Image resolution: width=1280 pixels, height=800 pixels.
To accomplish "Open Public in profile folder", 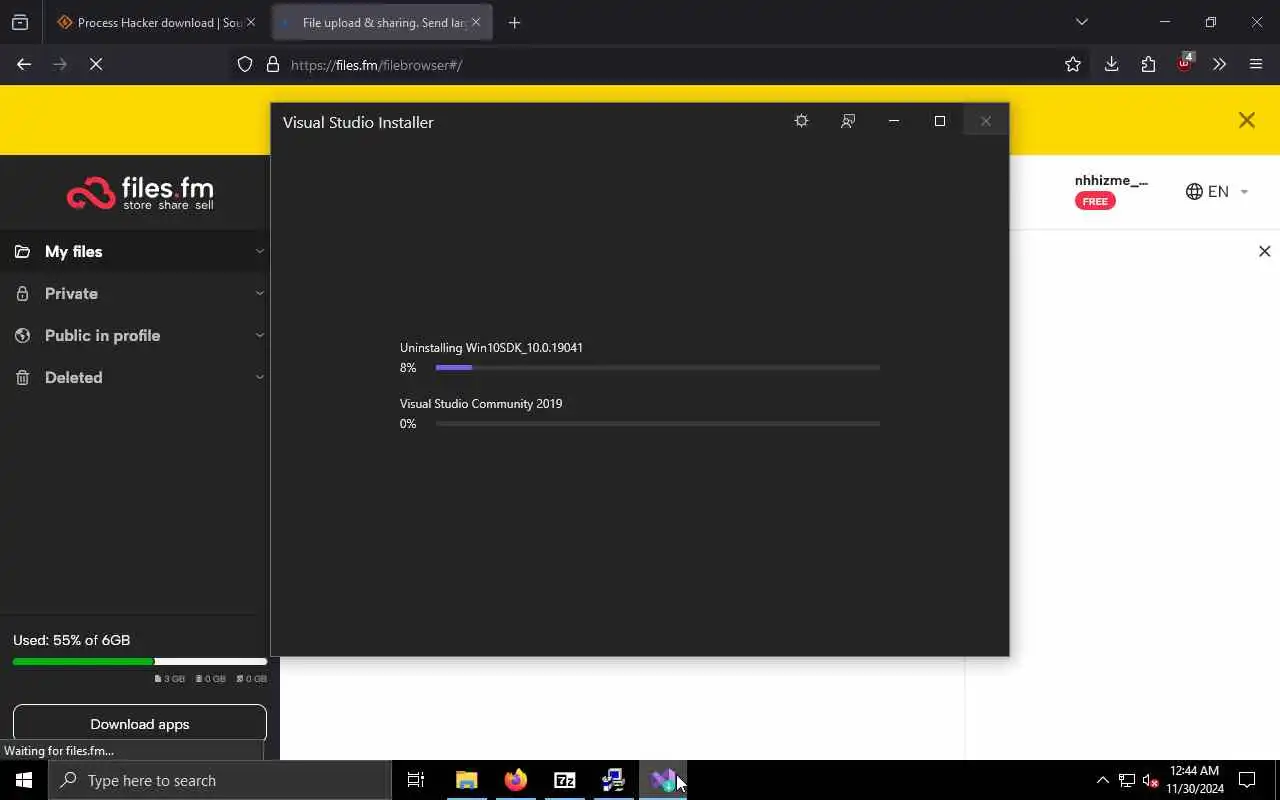I will pos(102,335).
